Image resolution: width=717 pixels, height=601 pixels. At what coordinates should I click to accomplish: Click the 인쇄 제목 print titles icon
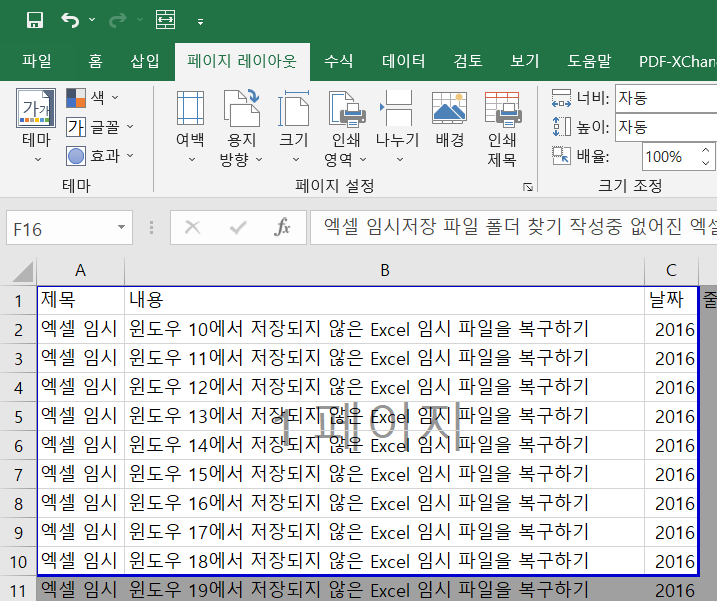pos(502,109)
